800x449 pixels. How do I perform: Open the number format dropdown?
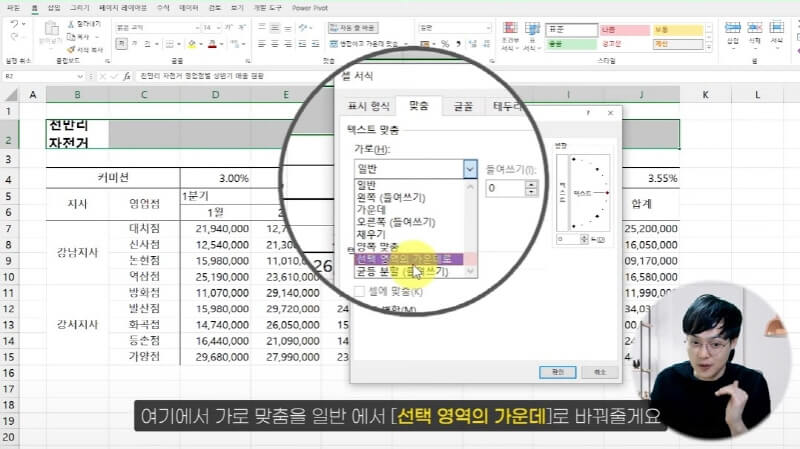click(x=488, y=28)
